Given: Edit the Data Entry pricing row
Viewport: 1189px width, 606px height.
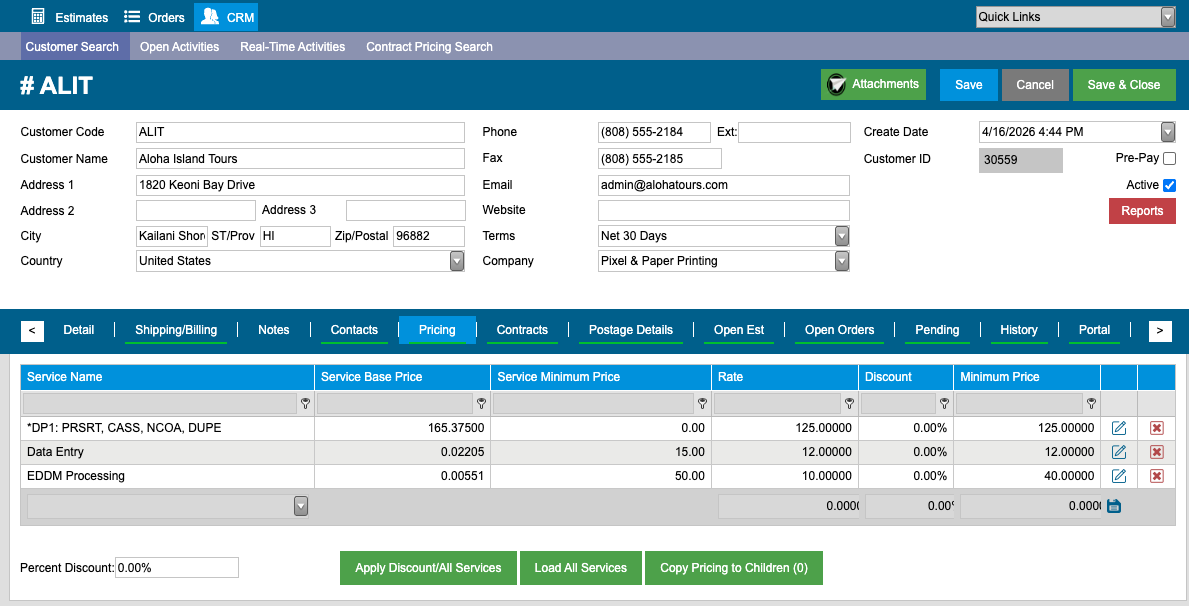Looking at the screenshot, I should coord(1118,452).
